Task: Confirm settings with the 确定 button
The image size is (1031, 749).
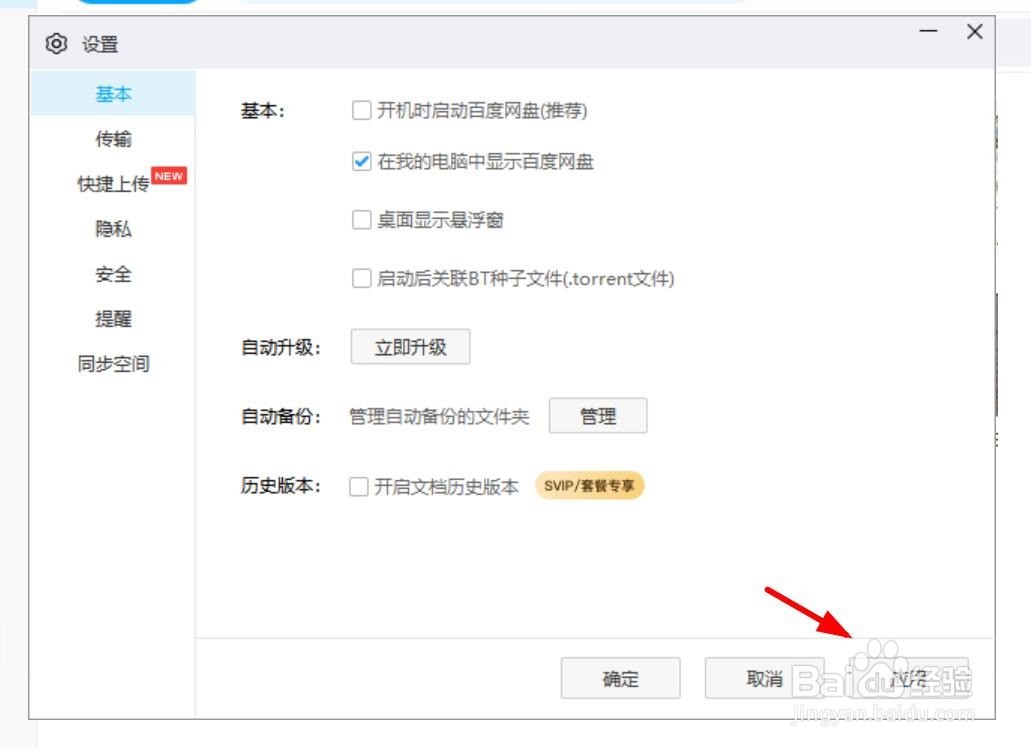Action: click(620, 678)
